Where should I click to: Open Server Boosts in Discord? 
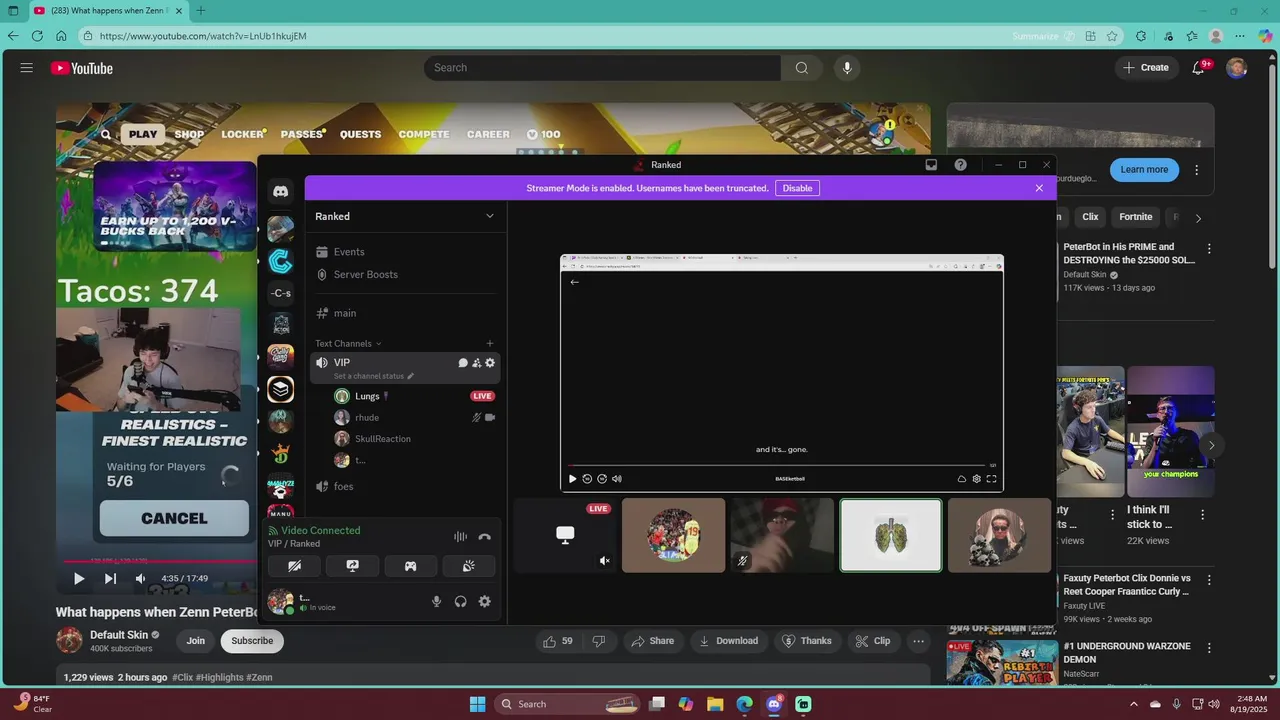(405, 274)
